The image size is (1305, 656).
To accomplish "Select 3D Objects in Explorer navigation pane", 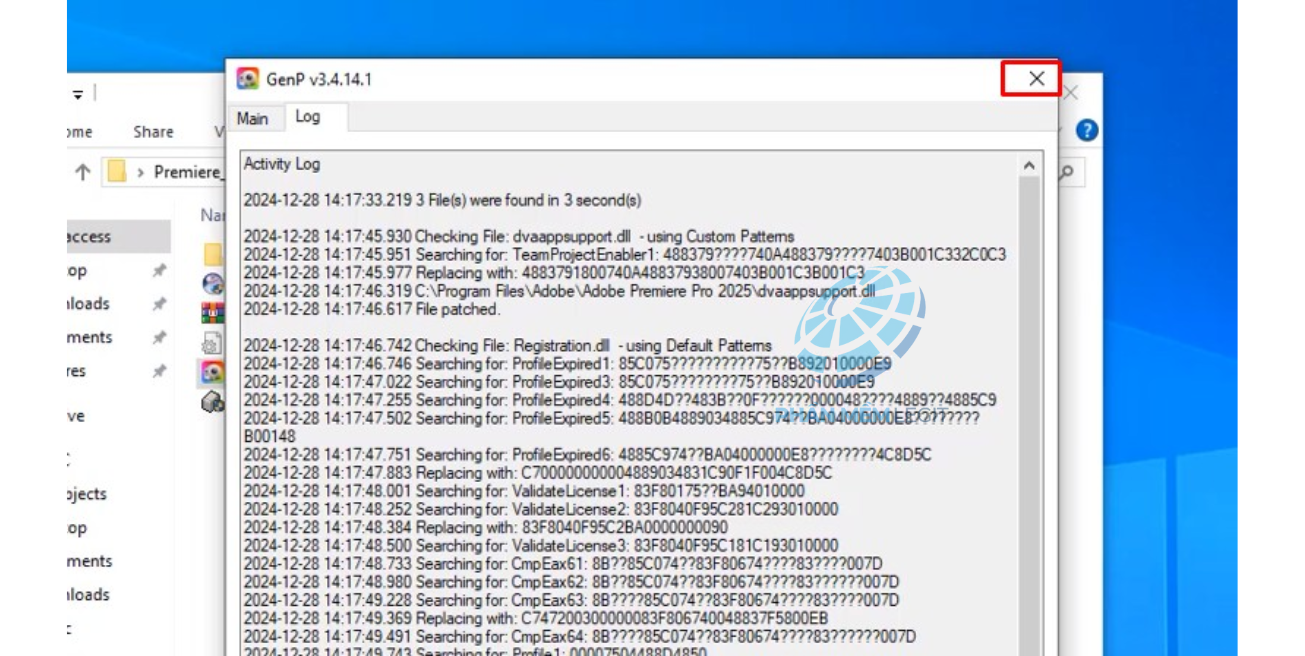I will point(87,494).
